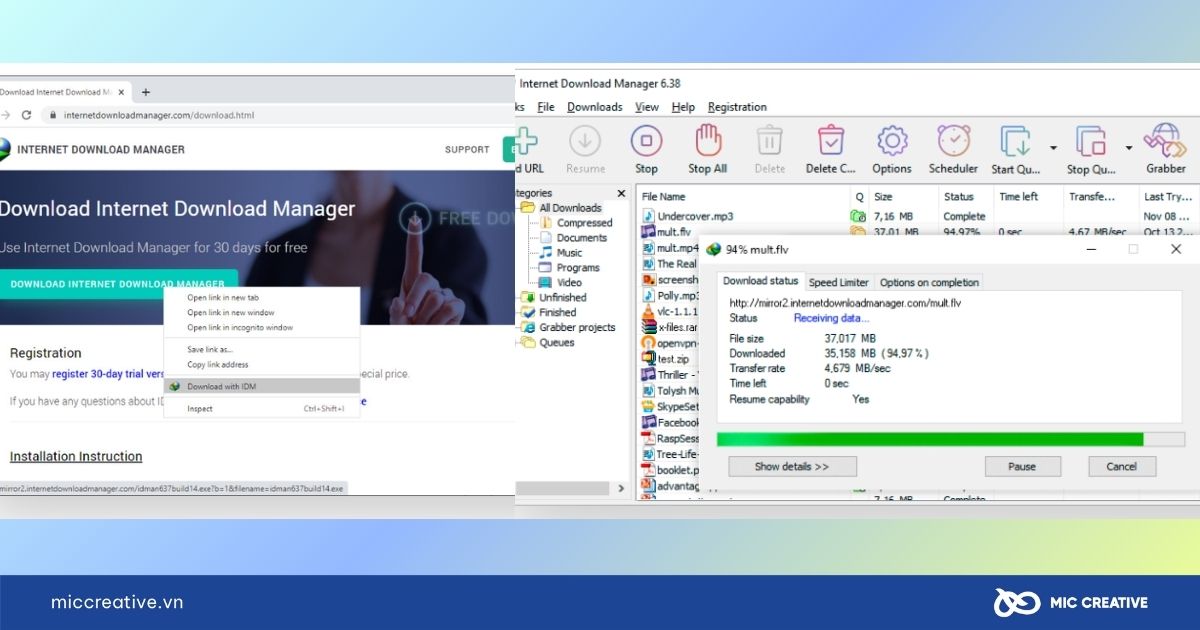Open a new browser tab with plus
Viewport: 1200px width, 630px height.
pyautogui.click(x=145, y=92)
